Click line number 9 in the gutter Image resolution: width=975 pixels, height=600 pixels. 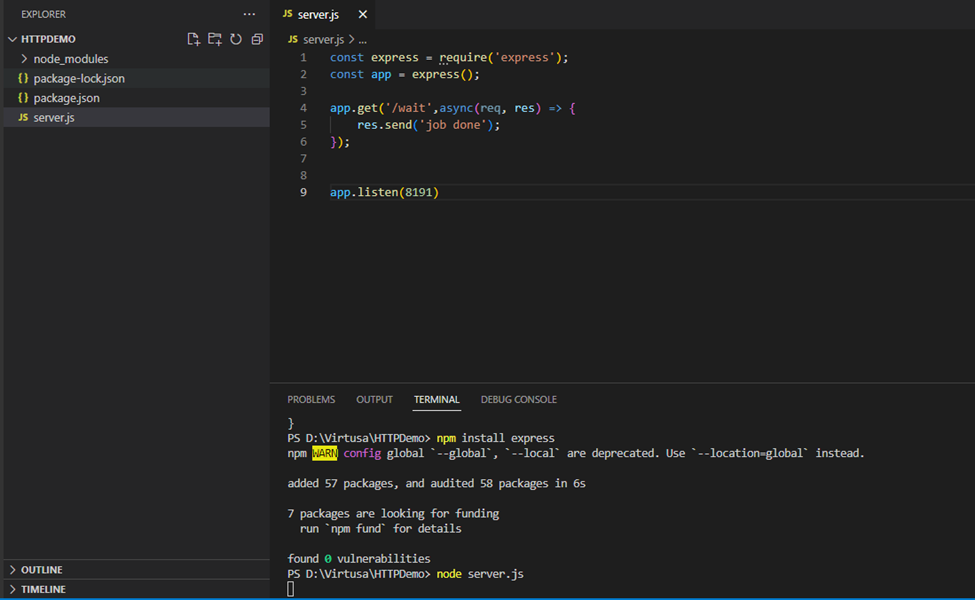303,192
